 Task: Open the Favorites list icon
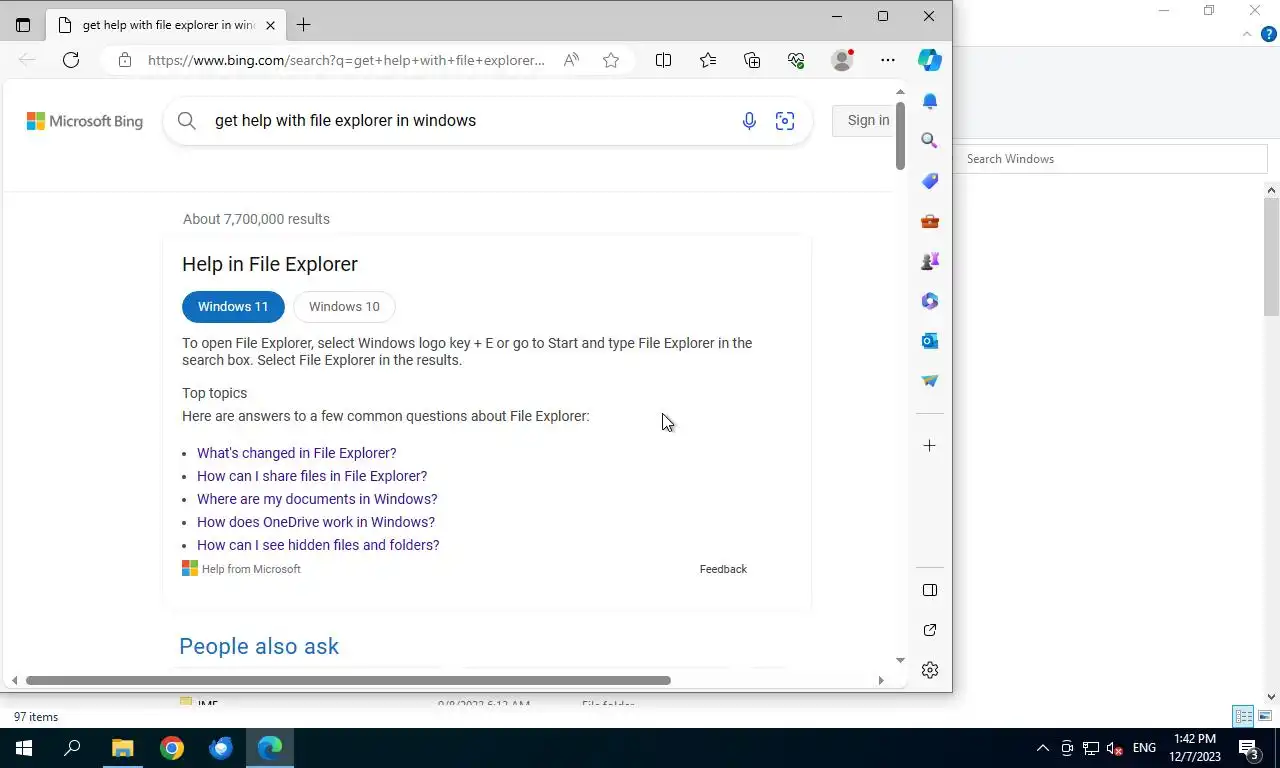click(x=708, y=60)
